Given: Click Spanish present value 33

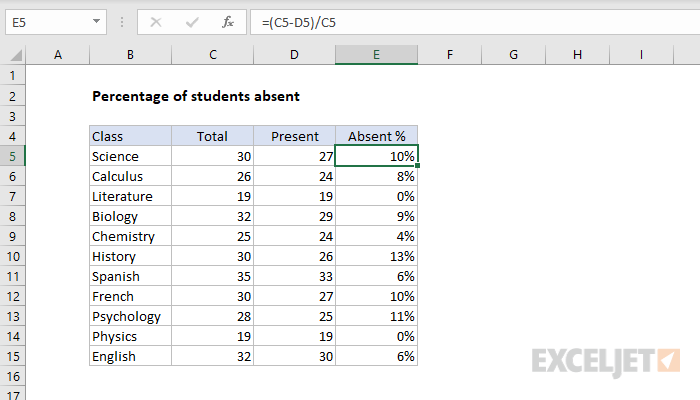Looking at the screenshot, I should pos(294,276).
